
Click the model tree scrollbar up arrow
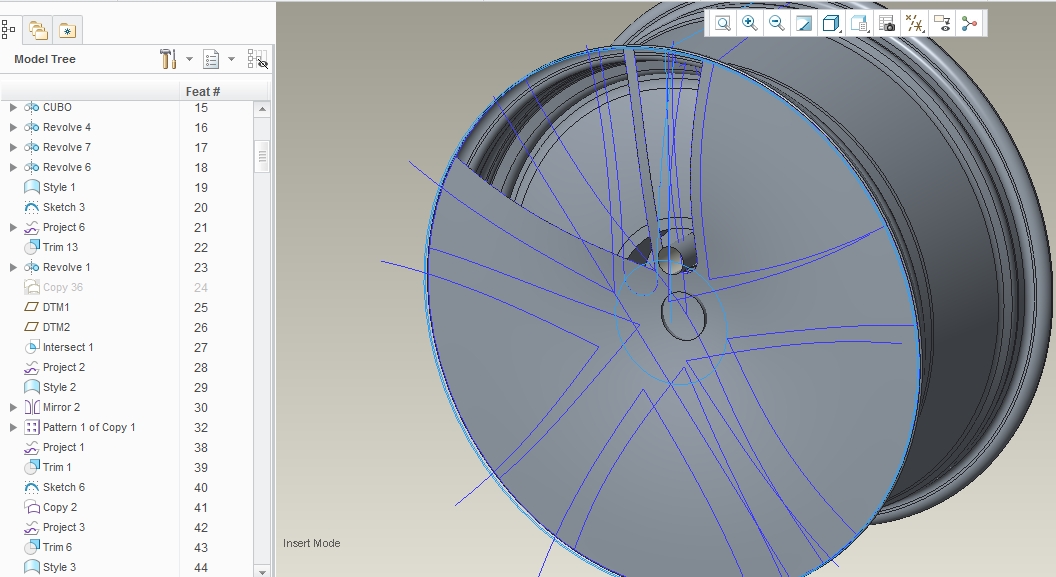pos(262,109)
